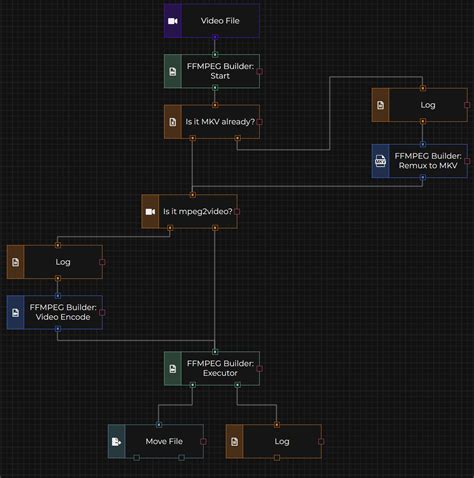The width and height of the screenshot is (474, 478).
Task: Click the Video File node output connector
Action: 215,37
